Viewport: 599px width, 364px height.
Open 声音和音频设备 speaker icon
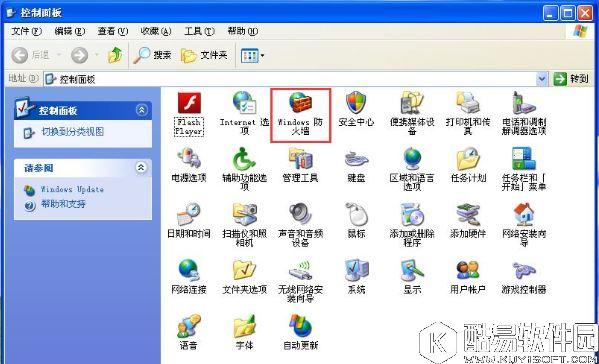tap(301, 214)
